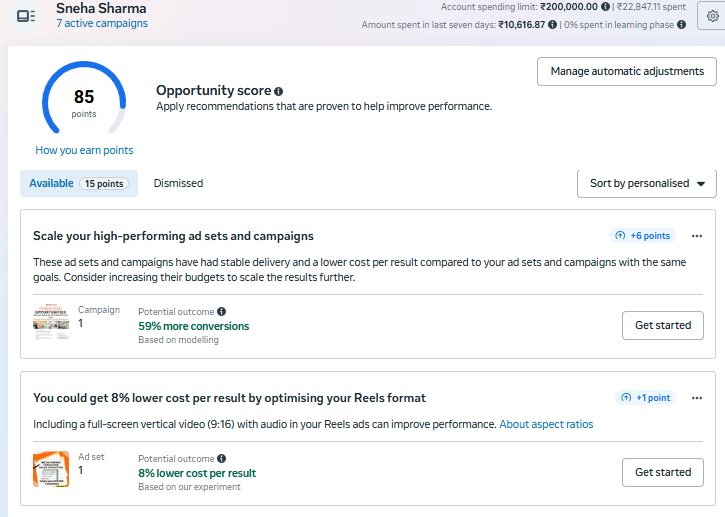
Task: Expand the Sort by personalised dropdown
Action: point(646,184)
